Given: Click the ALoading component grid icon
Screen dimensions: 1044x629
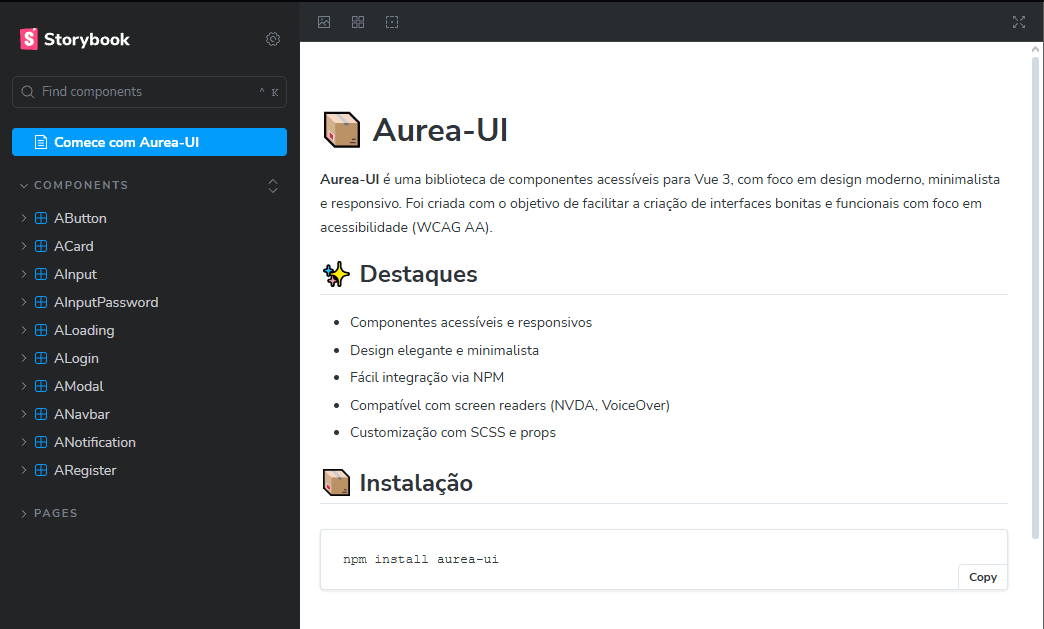Looking at the screenshot, I should (x=41, y=330).
